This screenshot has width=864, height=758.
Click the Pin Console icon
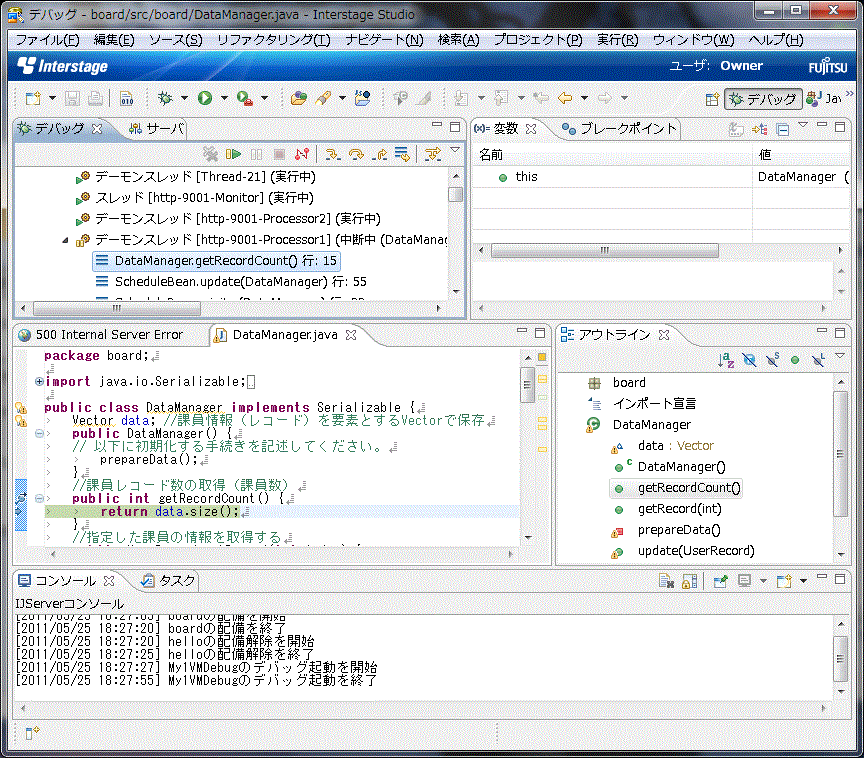click(x=720, y=581)
